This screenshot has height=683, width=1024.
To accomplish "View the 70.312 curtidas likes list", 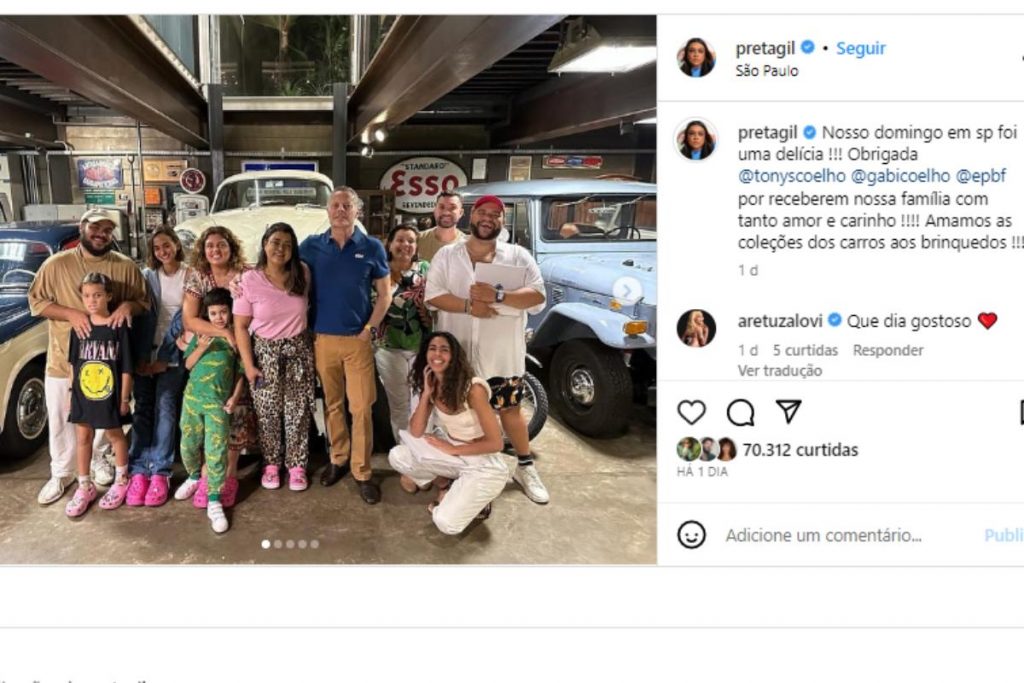I will pos(800,450).
